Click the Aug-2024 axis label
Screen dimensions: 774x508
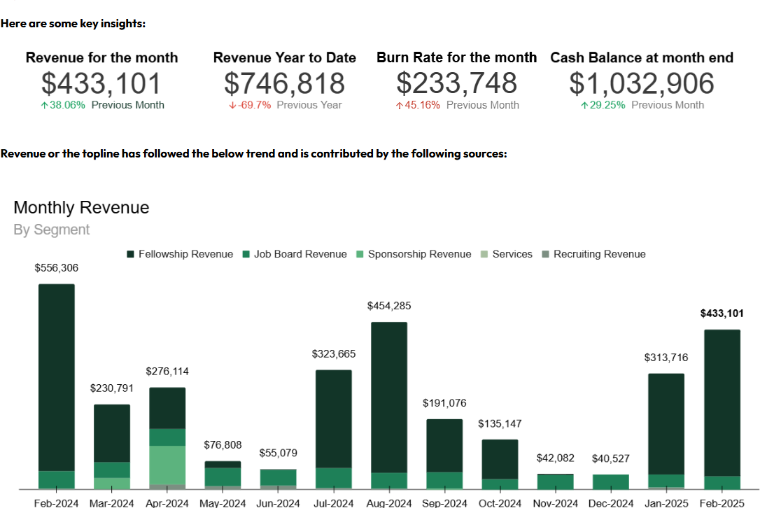point(389,503)
